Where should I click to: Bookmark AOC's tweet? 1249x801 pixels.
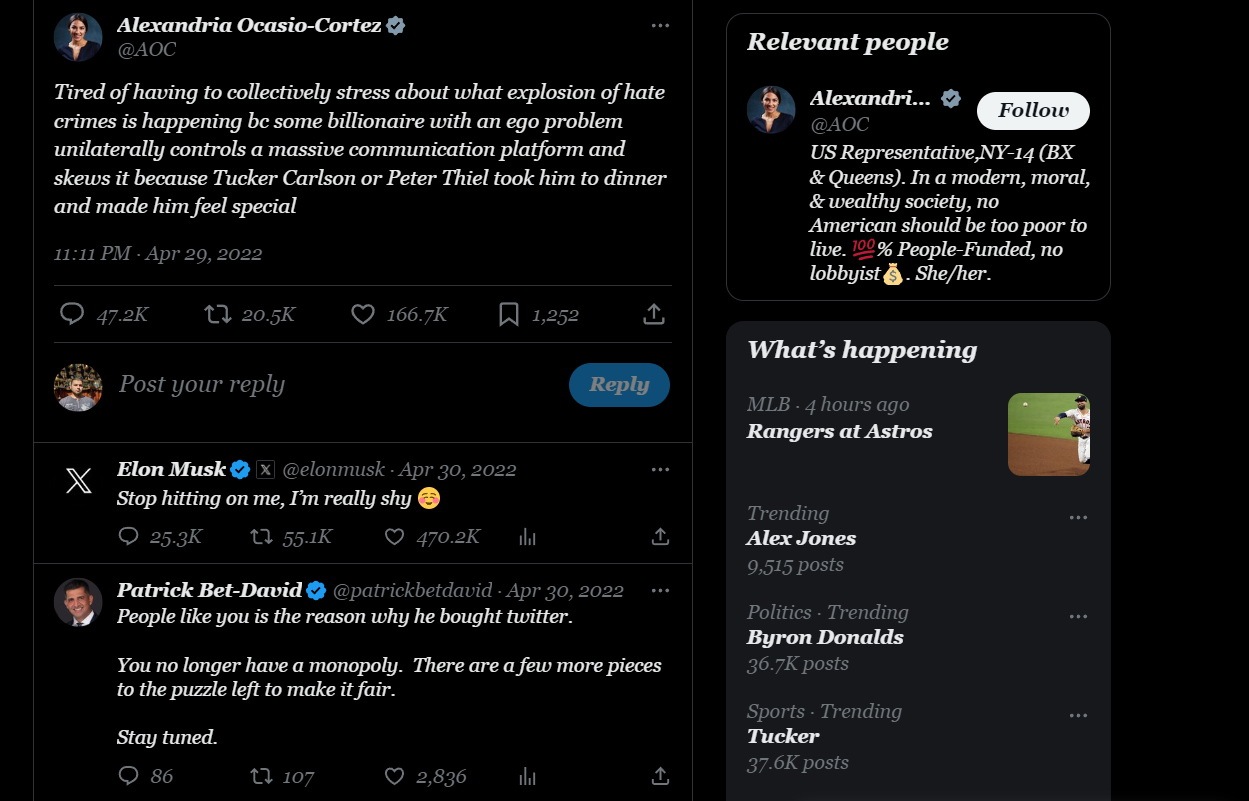coord(509,315)
